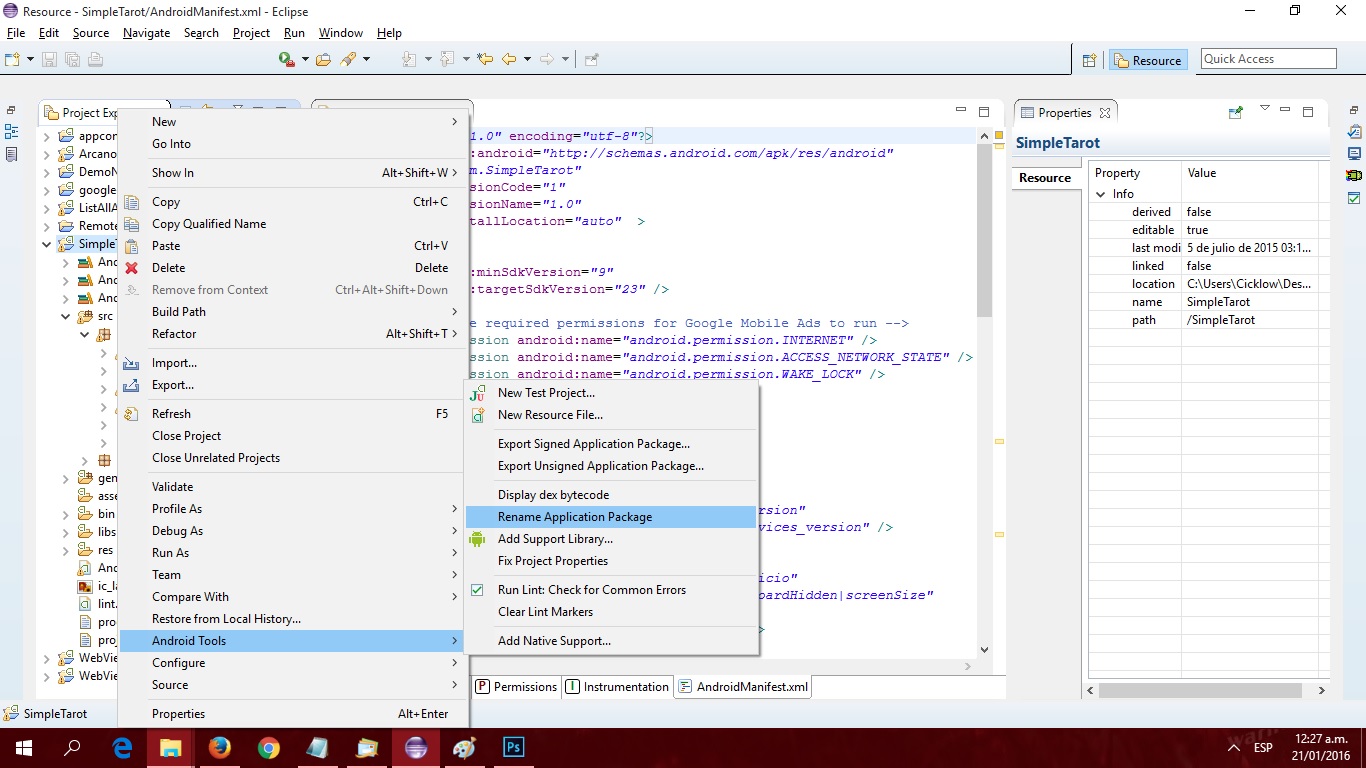Click the Quick Access search field

click(1269, 59)
